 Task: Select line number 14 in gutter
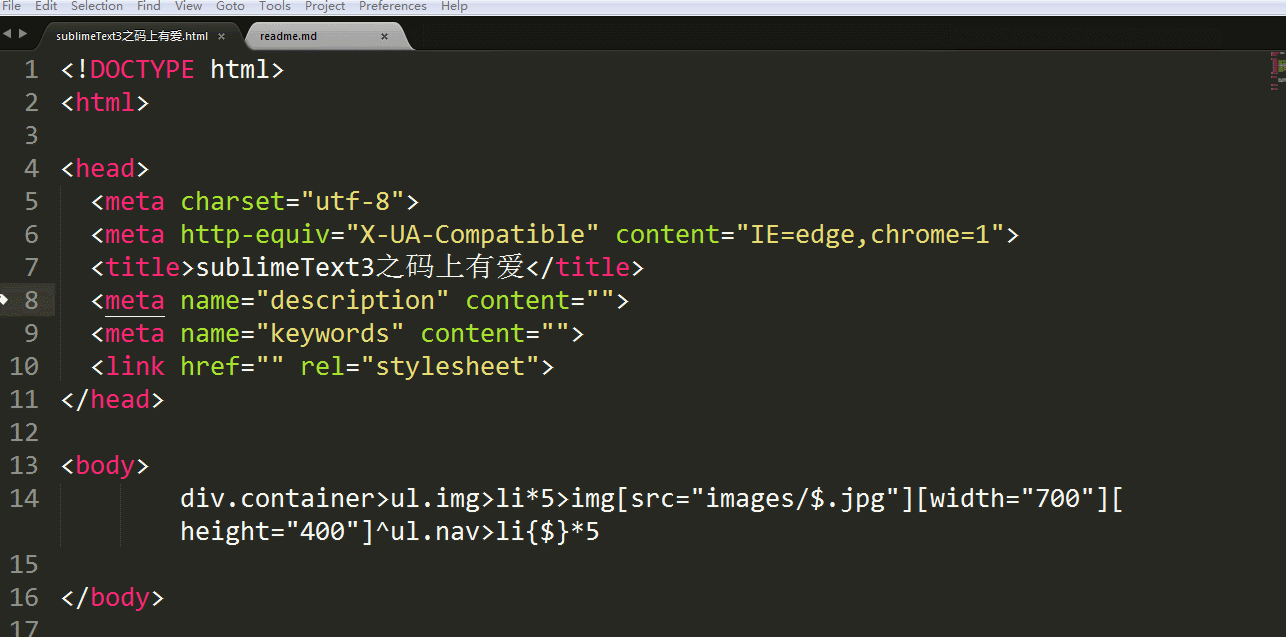pos(24,498)
